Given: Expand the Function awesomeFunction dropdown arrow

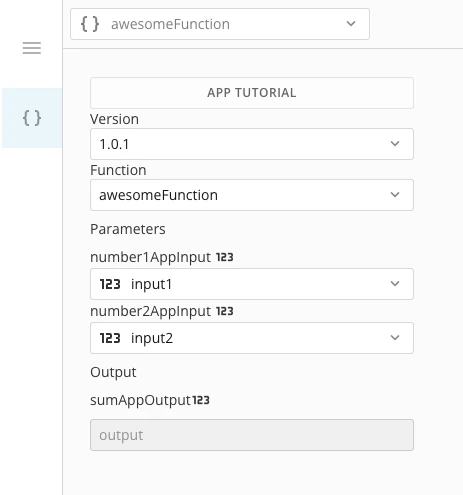Looking at the screenshot, I should (x=395, y=195).
